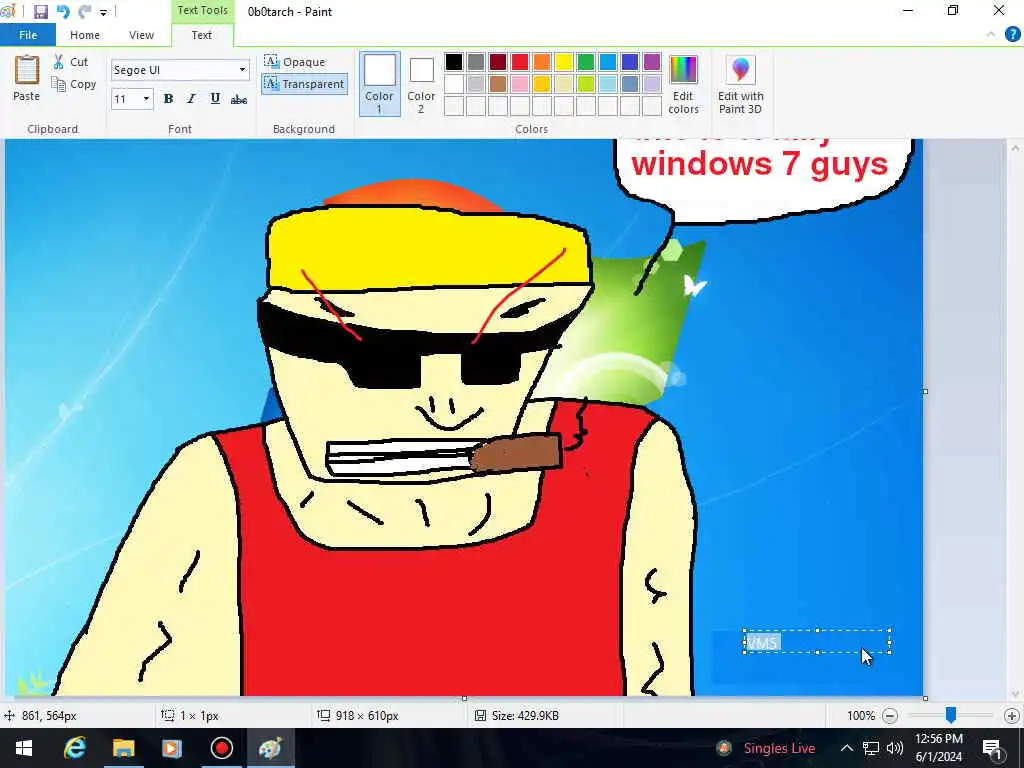Pick the dark red color swatch

pyautogui.click(x=498, y=61)
